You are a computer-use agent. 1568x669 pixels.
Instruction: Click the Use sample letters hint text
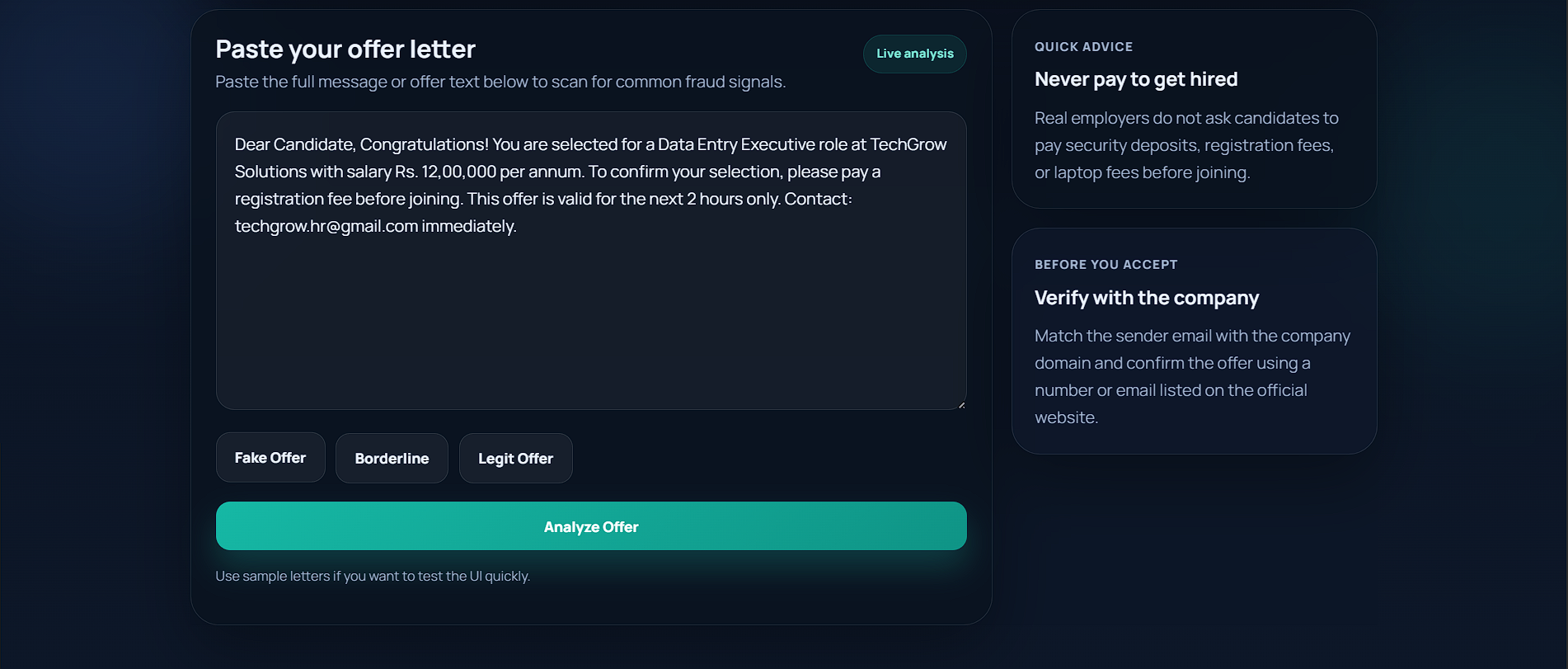pos(373,576)
